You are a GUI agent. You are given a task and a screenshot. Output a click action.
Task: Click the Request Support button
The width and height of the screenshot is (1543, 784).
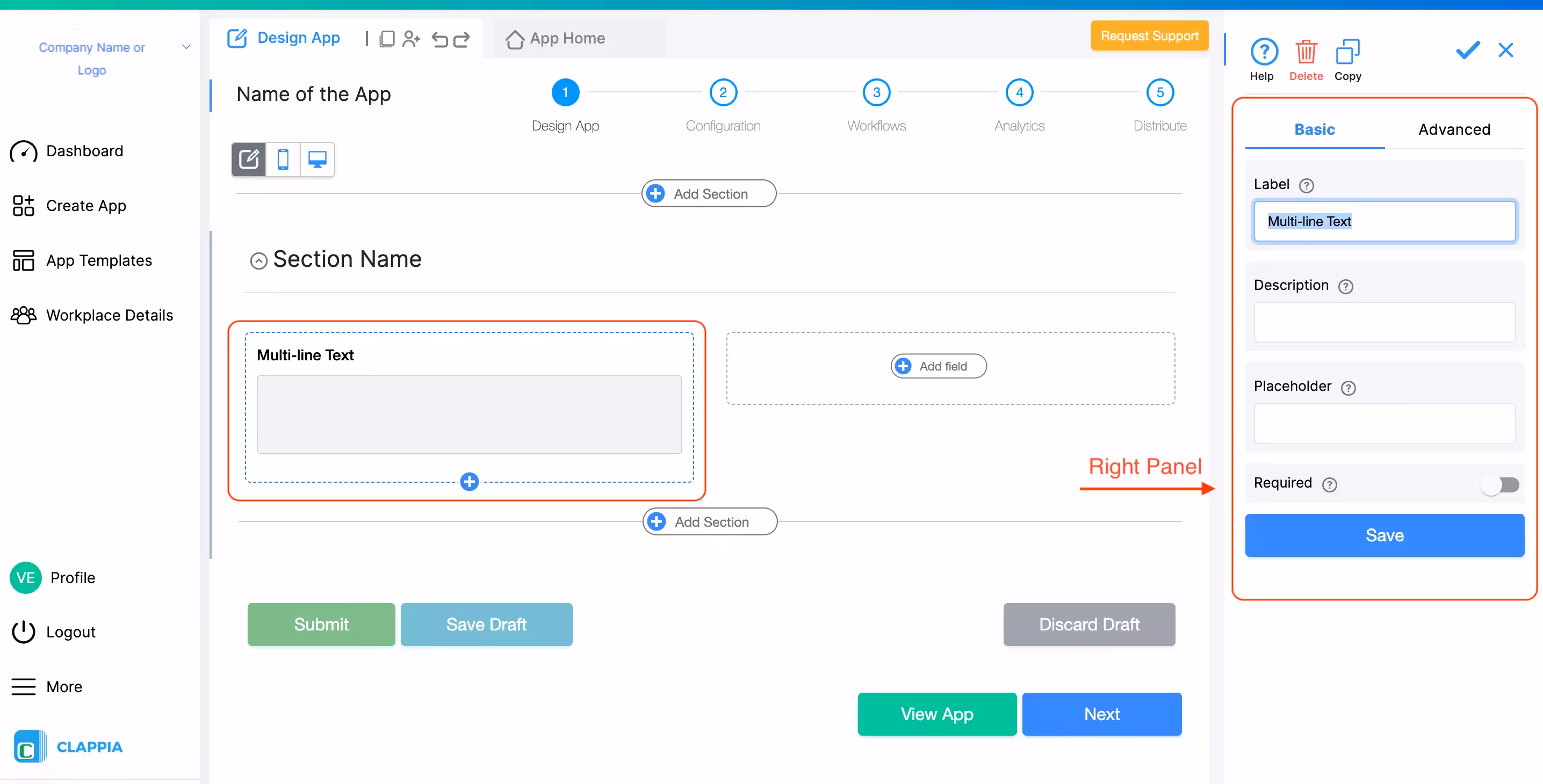[x=1149, y=36]
